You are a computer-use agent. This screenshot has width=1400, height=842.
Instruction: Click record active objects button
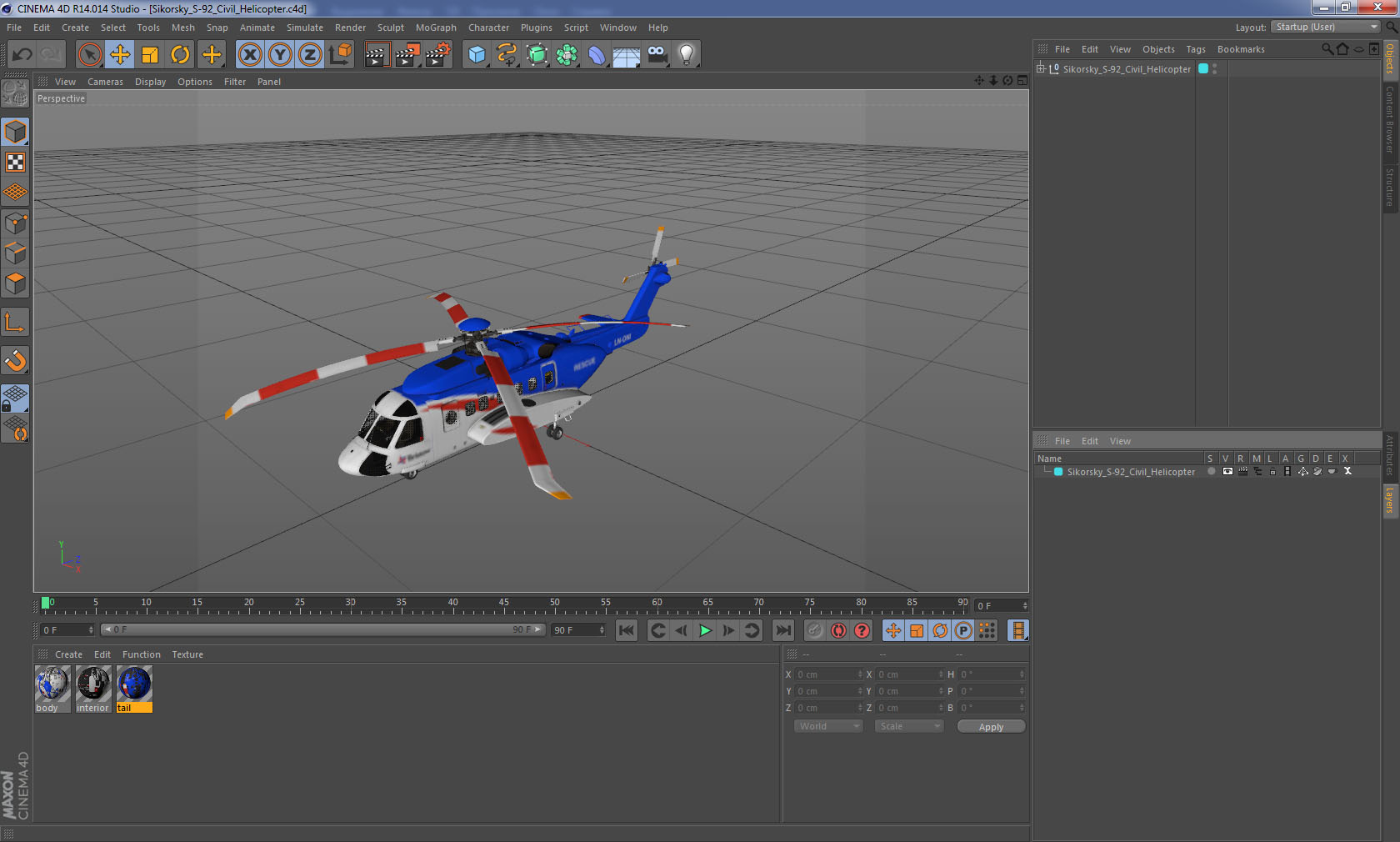click(815, 630)
